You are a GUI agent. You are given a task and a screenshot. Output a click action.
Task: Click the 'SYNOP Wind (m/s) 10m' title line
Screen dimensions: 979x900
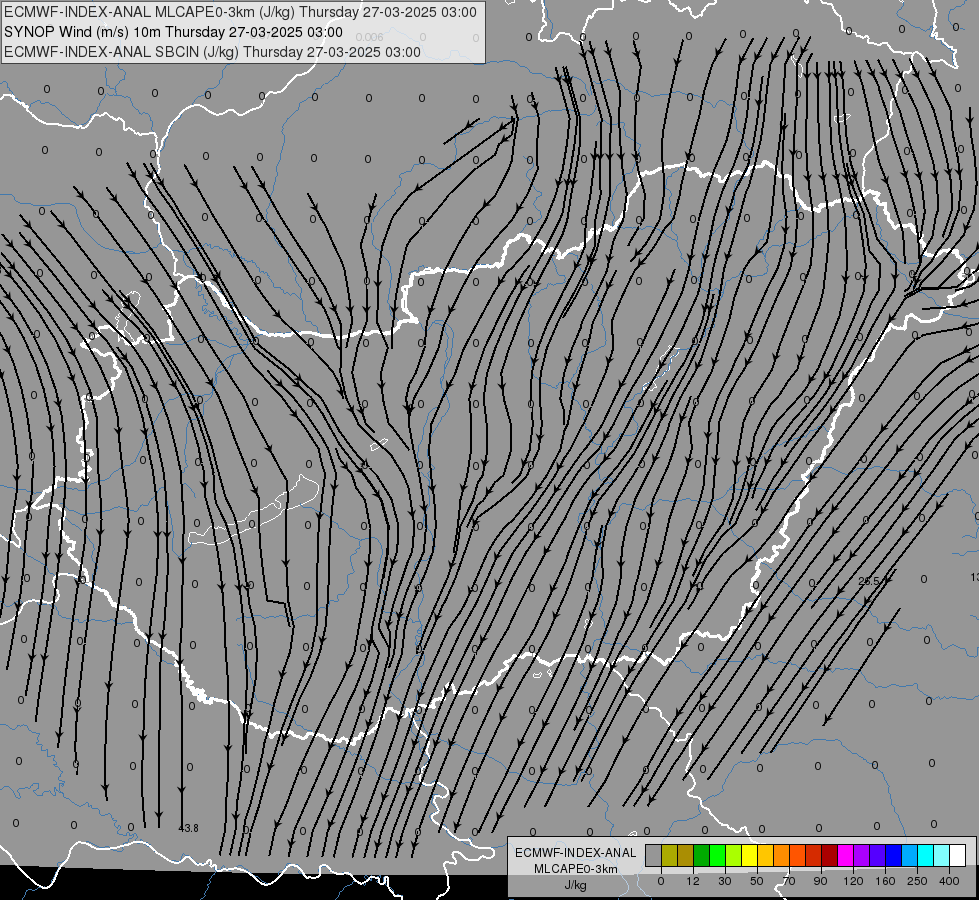tap(174, 32)
